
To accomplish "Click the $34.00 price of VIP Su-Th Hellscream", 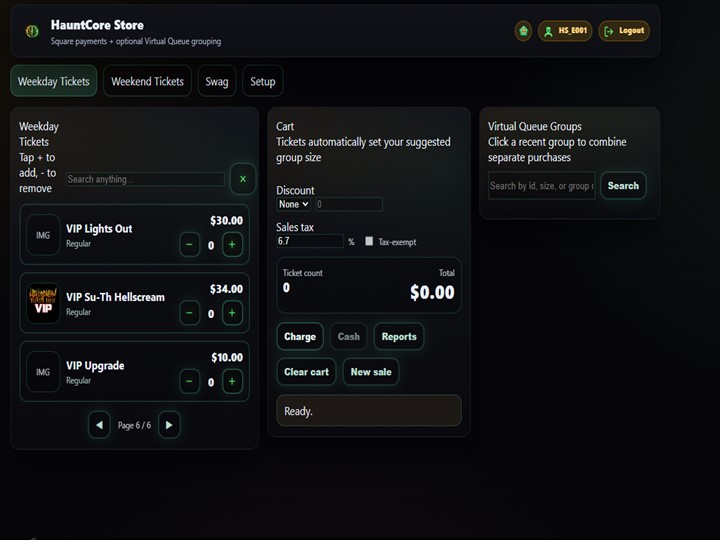I will [x=226, y=289].
